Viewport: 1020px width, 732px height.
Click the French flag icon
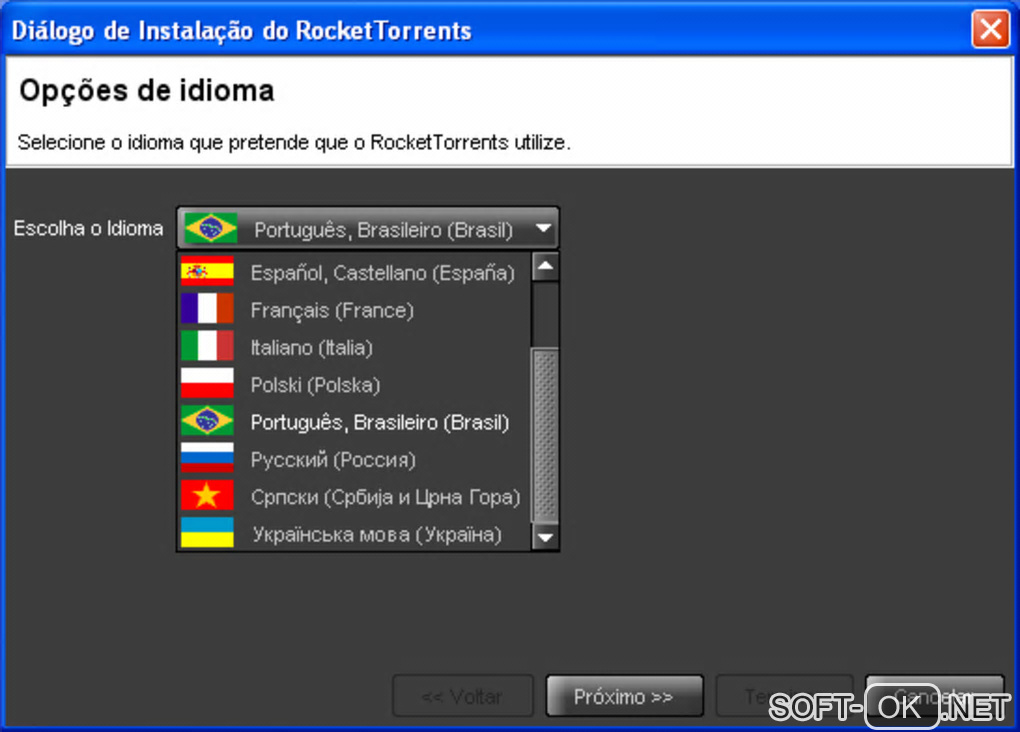(207, 308)
